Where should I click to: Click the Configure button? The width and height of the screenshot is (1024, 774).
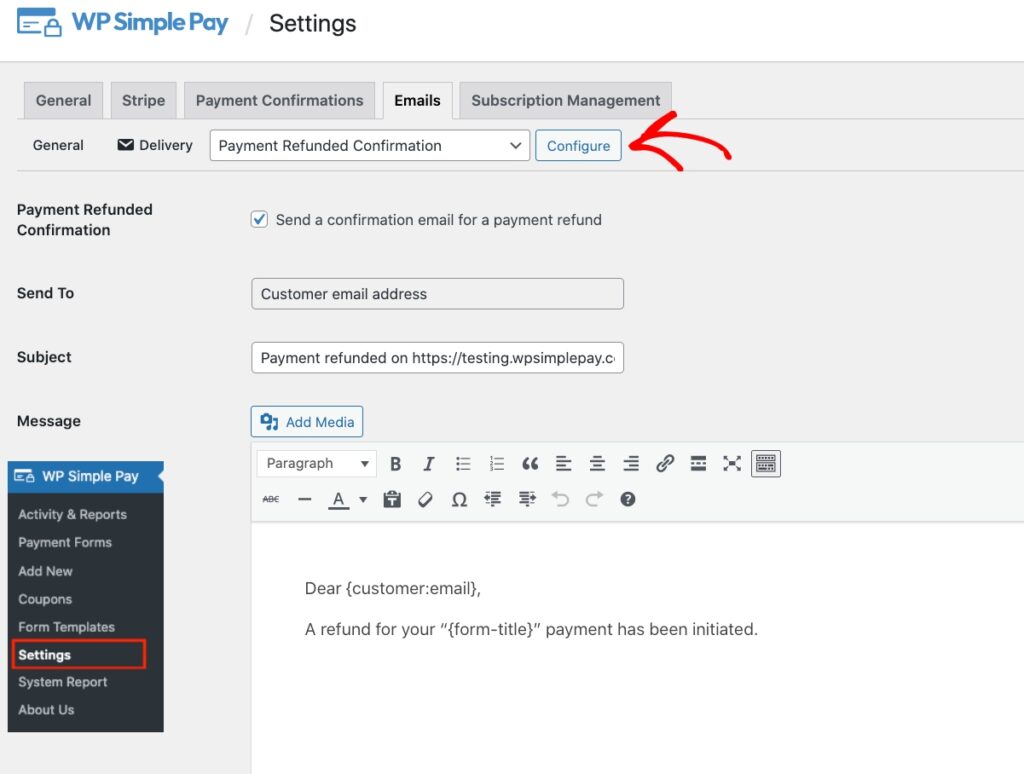[578, 146]
